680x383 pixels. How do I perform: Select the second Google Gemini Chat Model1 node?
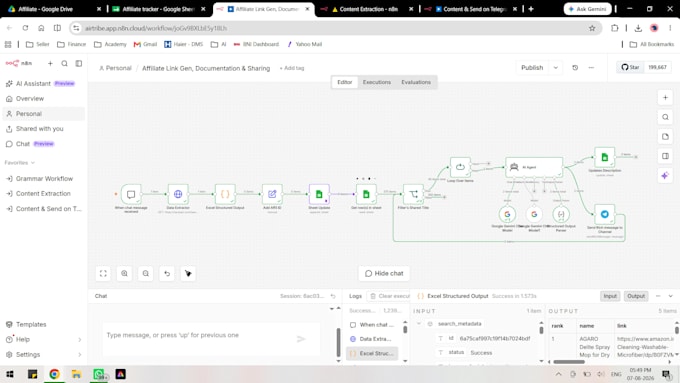coord(534,214)
